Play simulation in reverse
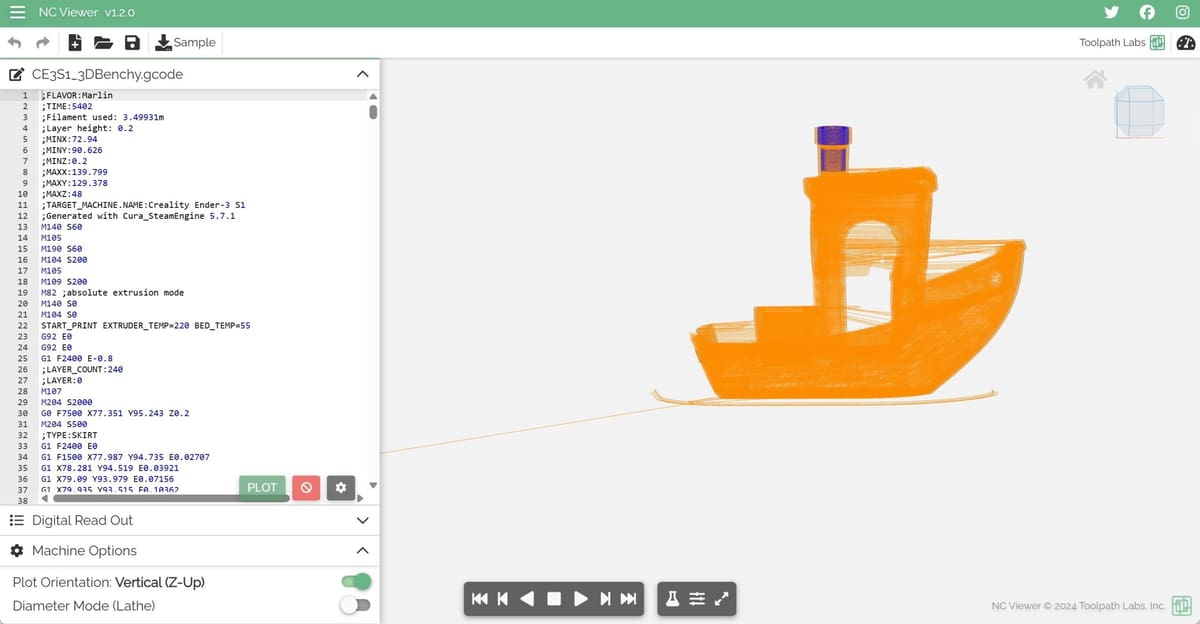1200x624 pixels. tap(527, 599)
